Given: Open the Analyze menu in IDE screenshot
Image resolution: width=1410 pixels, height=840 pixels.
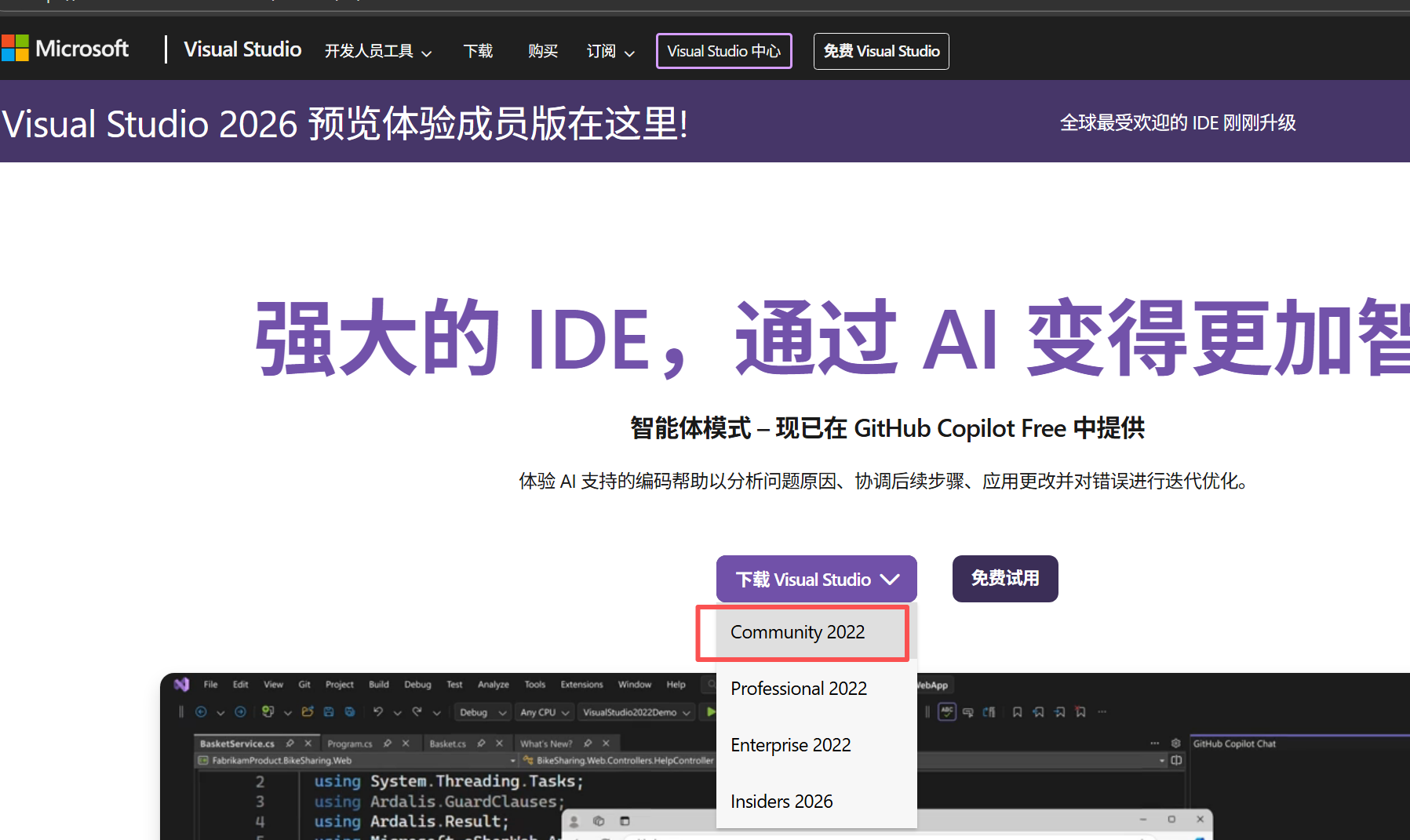Looking at the screenshot, I should point(494,685).
